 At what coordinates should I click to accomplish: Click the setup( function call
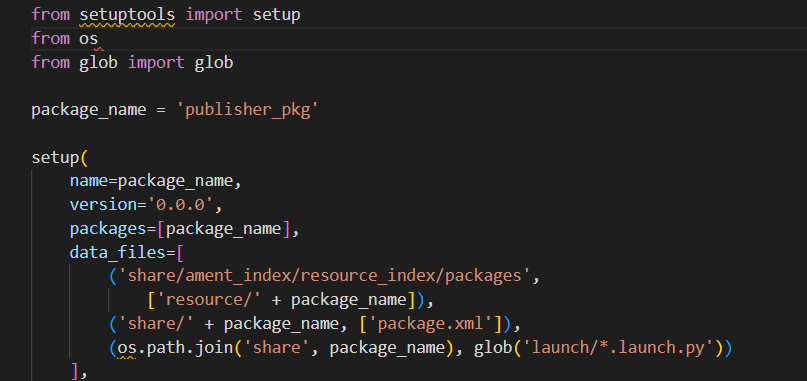[60, 158]
